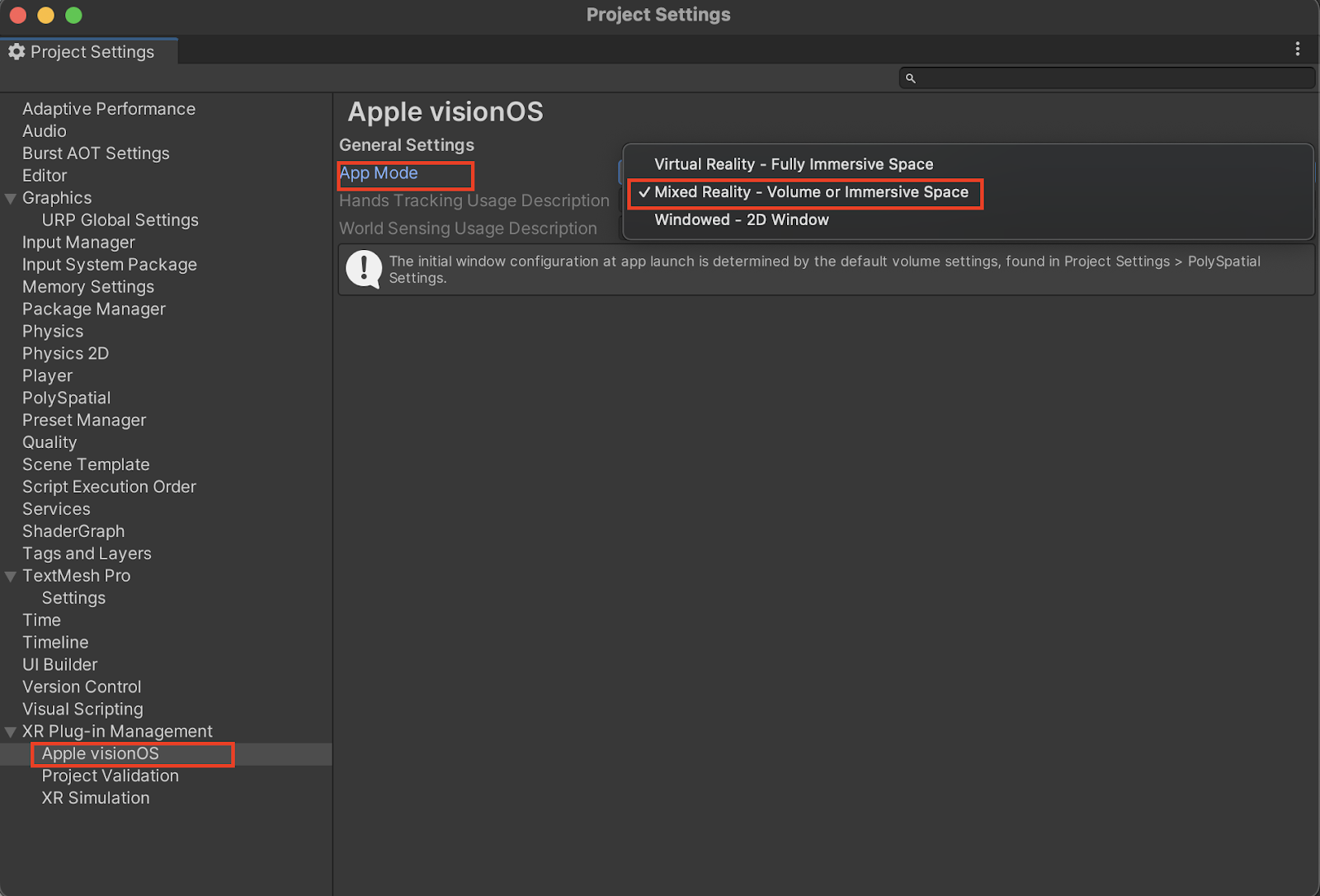Open Player settings

pyautogui.click(x=47, y=375)
